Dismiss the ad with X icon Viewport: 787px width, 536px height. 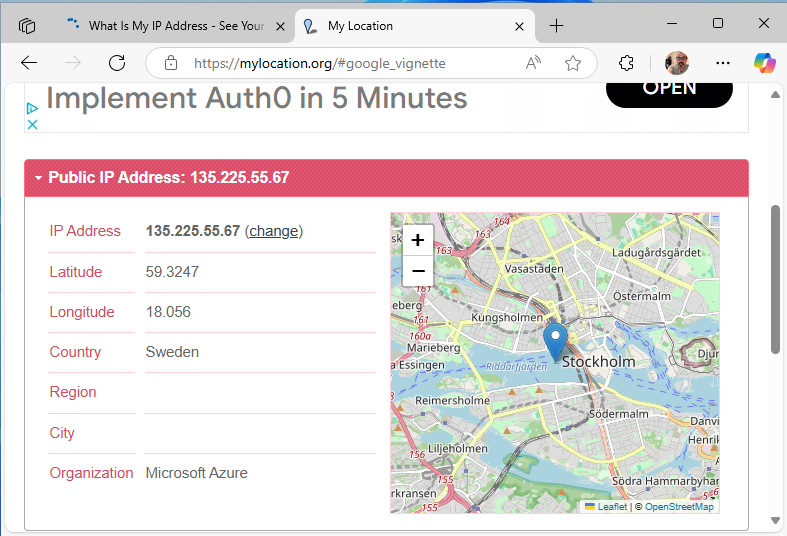[32, 124]
